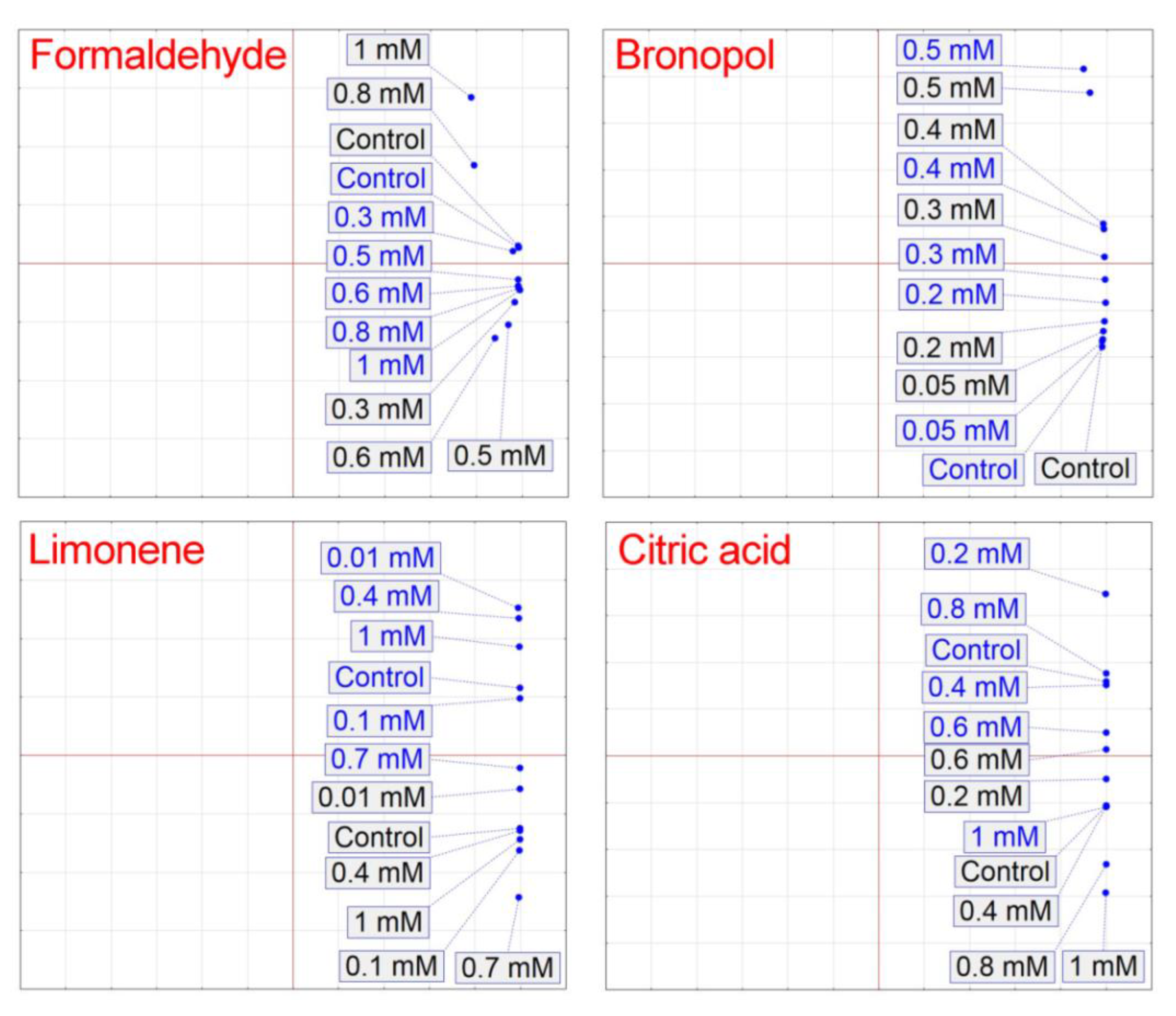Image resolution: width=1176 pixels, height=1016 pixels.
Task: Click black 0.05 mM label in Bronopol plot
Action: pos(955,386)
